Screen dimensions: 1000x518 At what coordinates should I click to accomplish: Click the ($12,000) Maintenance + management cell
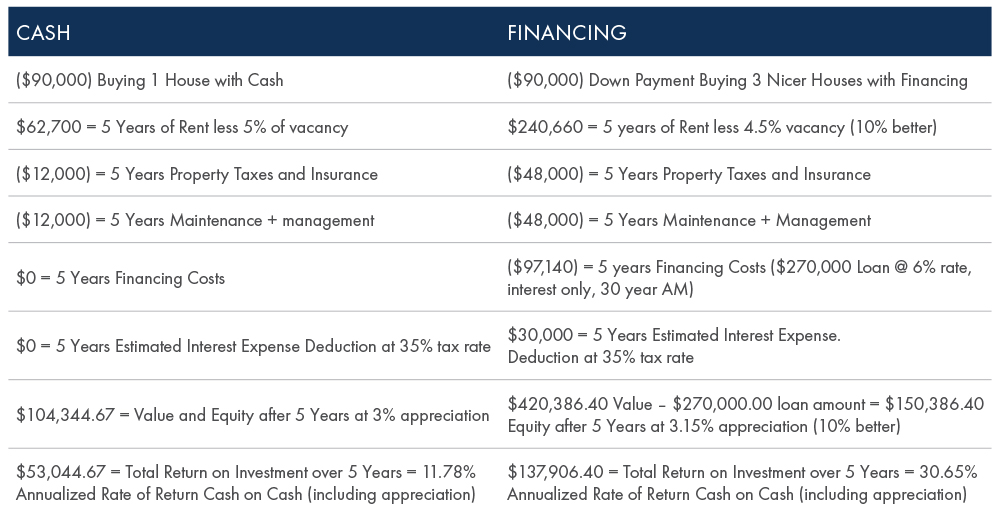click(254, 219)
